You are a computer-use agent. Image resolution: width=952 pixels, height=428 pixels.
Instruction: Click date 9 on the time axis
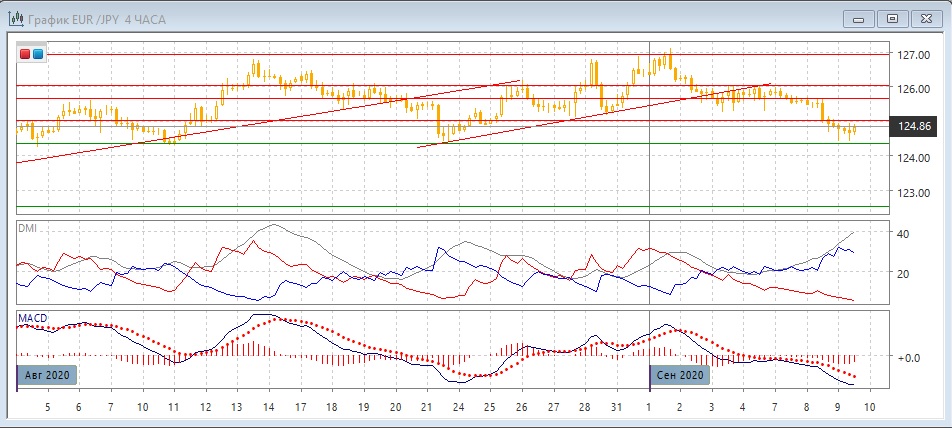838,408
